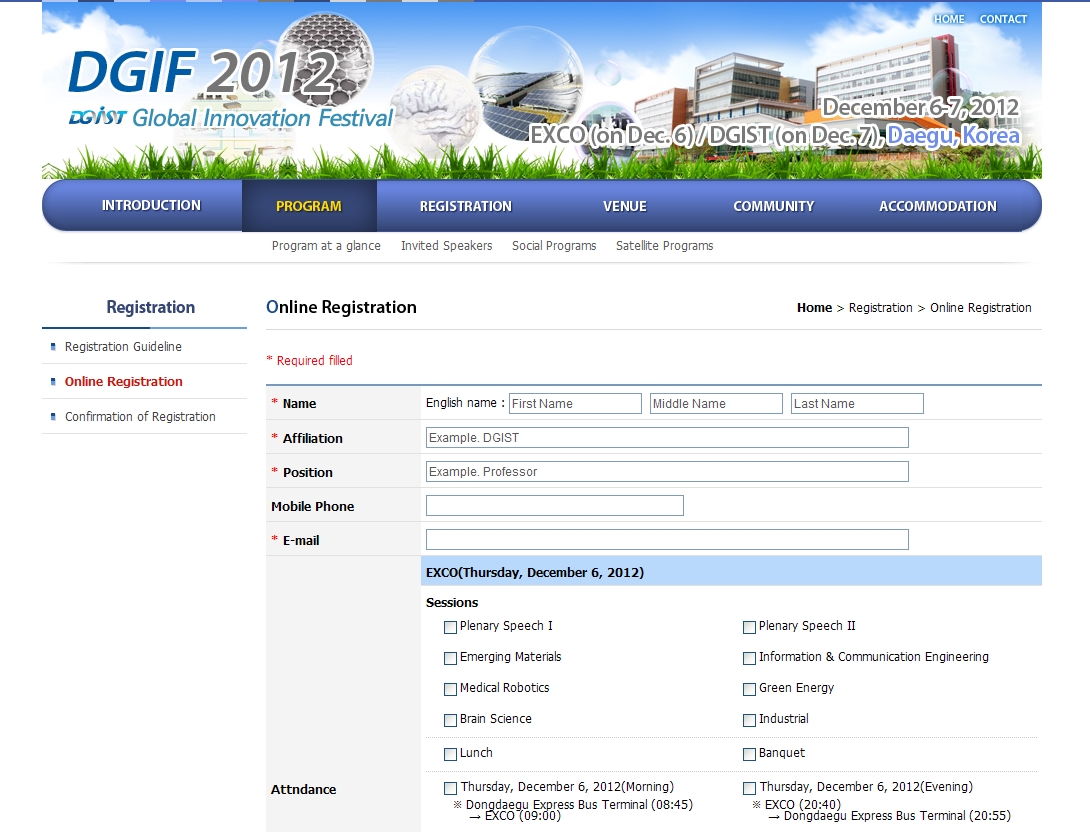Open the ACCOMMODATION menu

[x=938, y=206]
